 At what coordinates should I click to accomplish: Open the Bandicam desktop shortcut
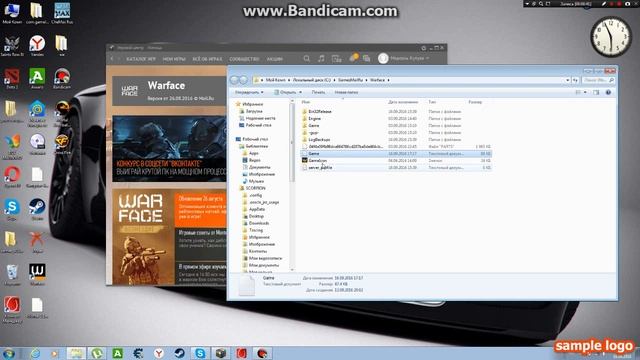(62, 78)
